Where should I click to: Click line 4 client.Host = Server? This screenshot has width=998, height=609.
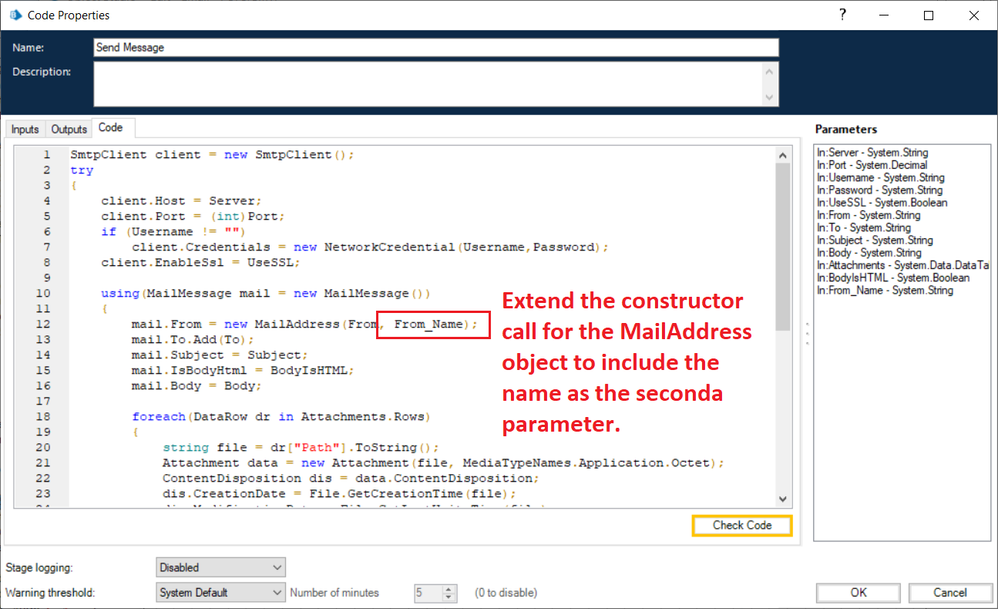[x=181, y=200]
